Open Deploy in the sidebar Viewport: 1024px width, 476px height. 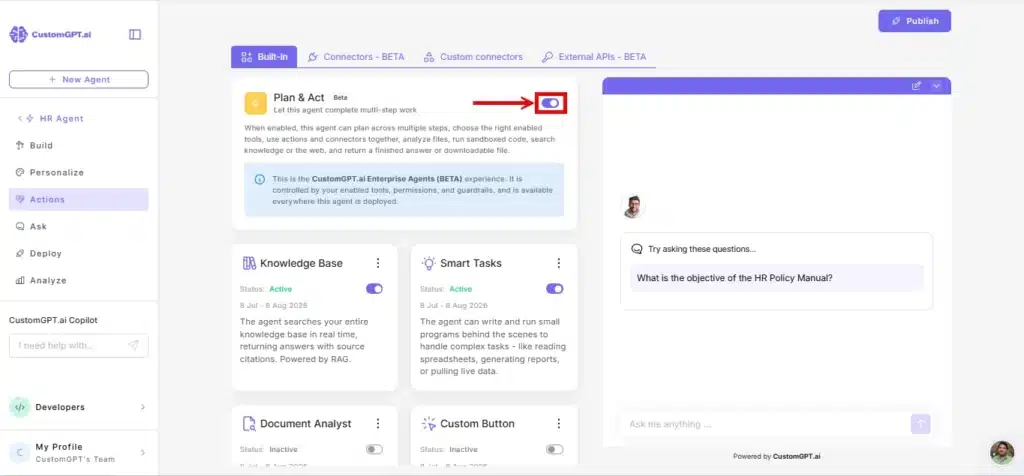click(x=78, y=253)
